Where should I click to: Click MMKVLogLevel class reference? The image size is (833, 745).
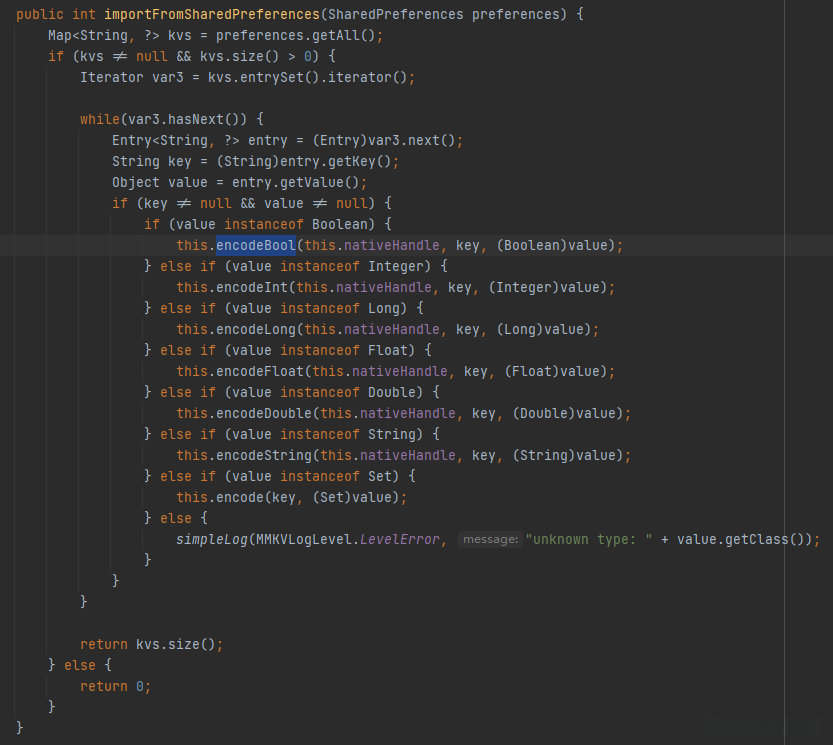pos(304,539)
